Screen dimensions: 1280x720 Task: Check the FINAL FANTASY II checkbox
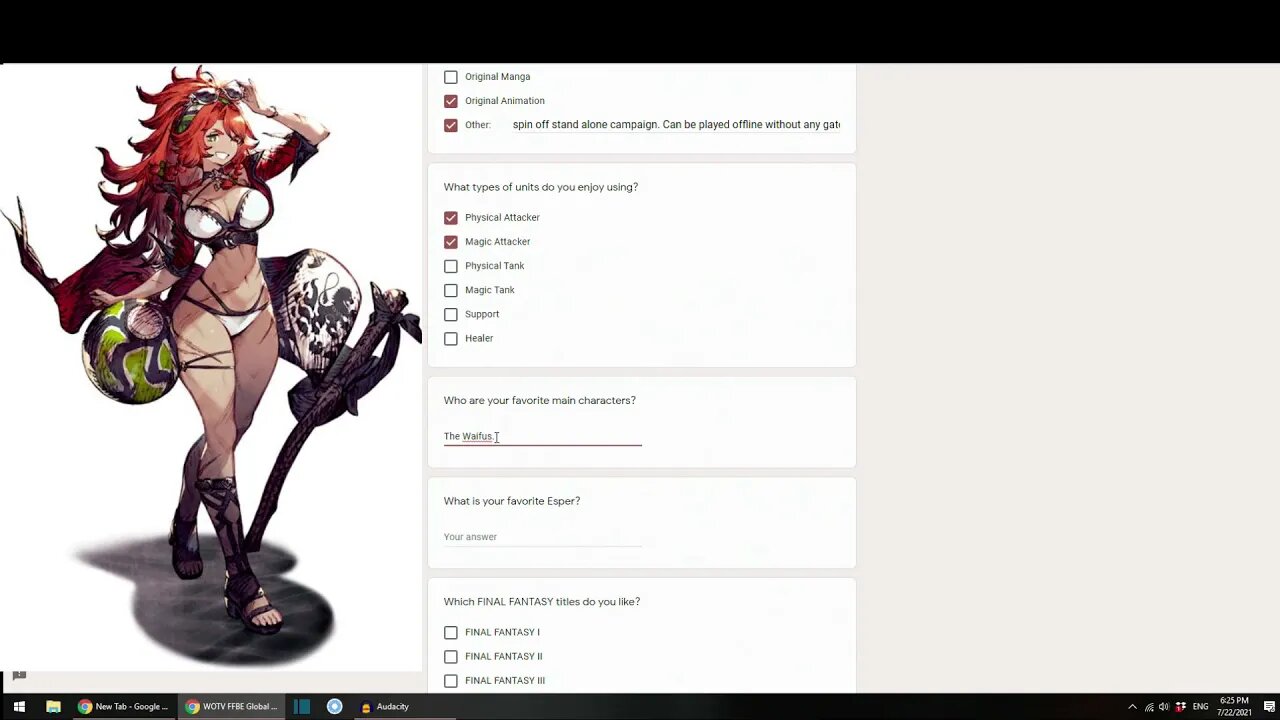pos(451,656)
